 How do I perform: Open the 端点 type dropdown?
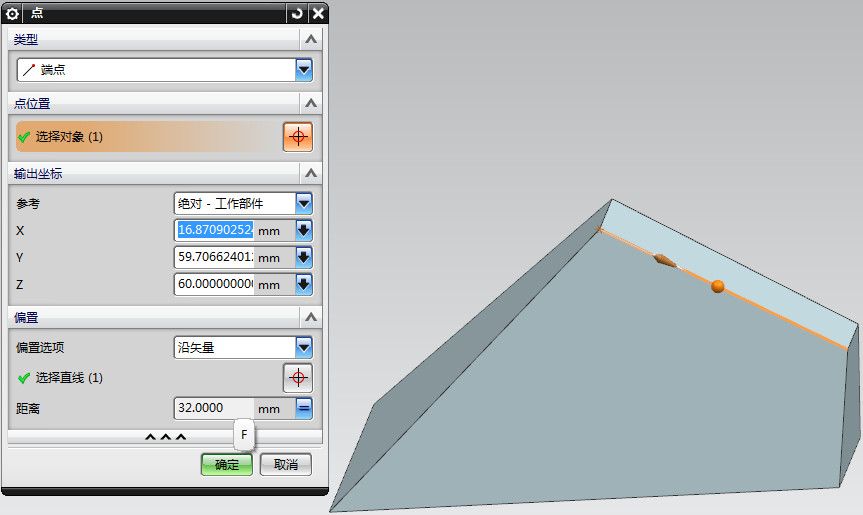pos(304,70)
